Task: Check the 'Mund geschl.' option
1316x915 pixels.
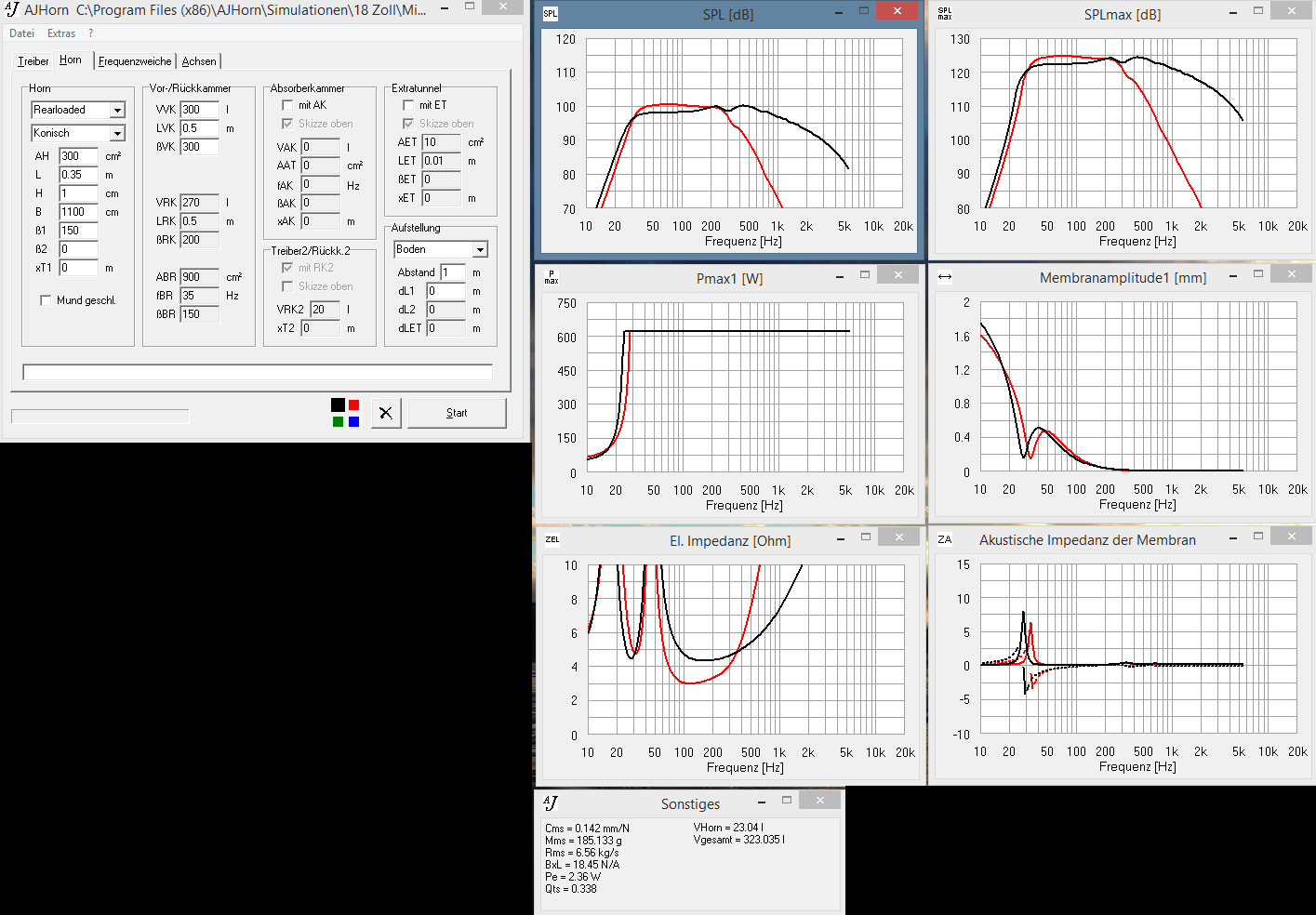Action: (46, 300)
